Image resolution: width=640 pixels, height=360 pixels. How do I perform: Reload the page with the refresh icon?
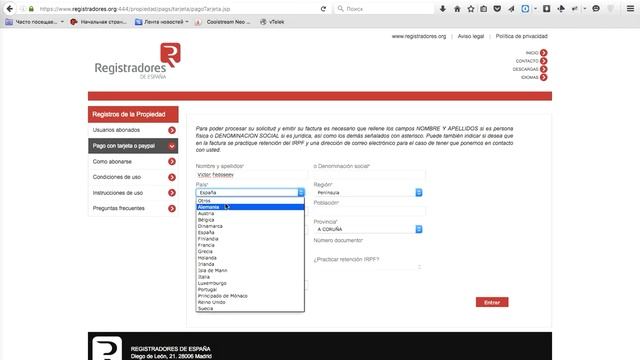coord(323,9)
